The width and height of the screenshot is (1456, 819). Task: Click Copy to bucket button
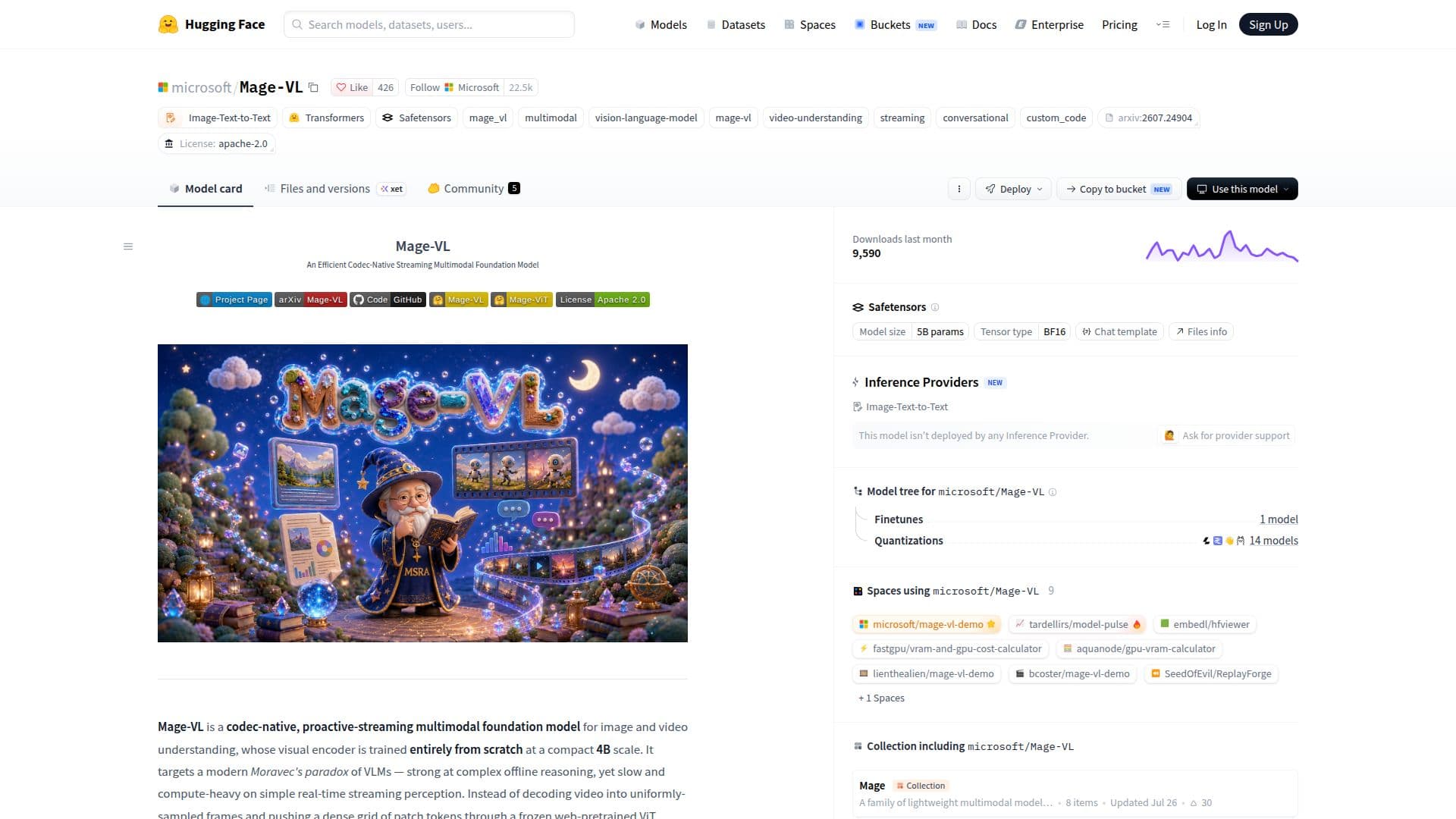click(1119, 189)
